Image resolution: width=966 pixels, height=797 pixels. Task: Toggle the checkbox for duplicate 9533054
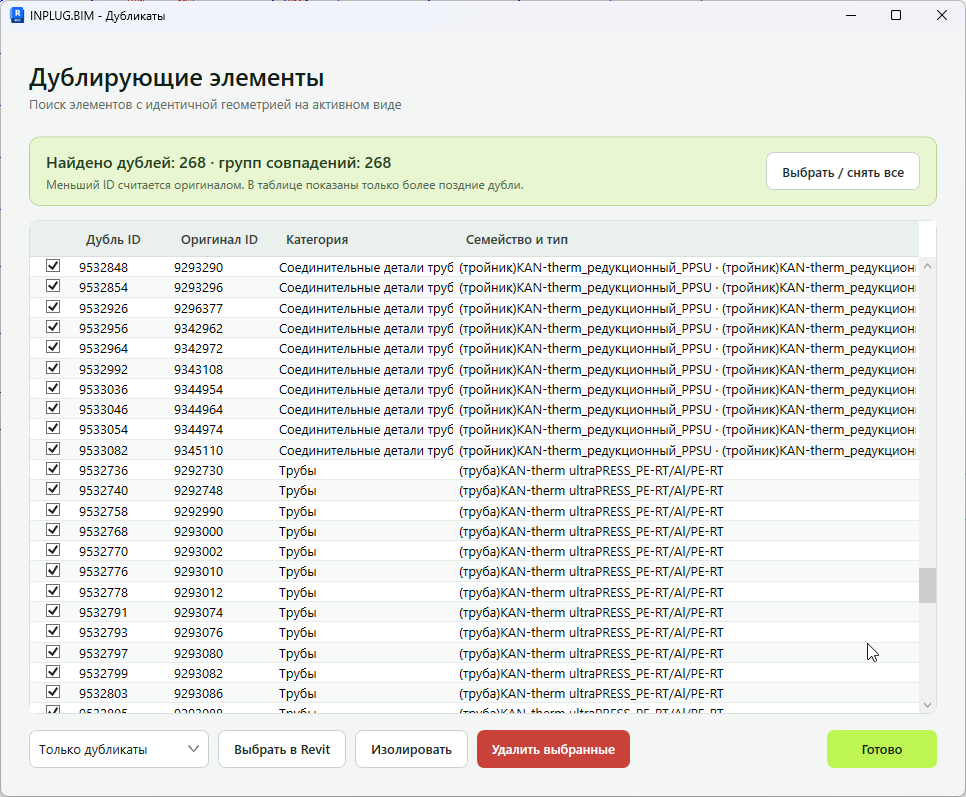click(53, 427)
